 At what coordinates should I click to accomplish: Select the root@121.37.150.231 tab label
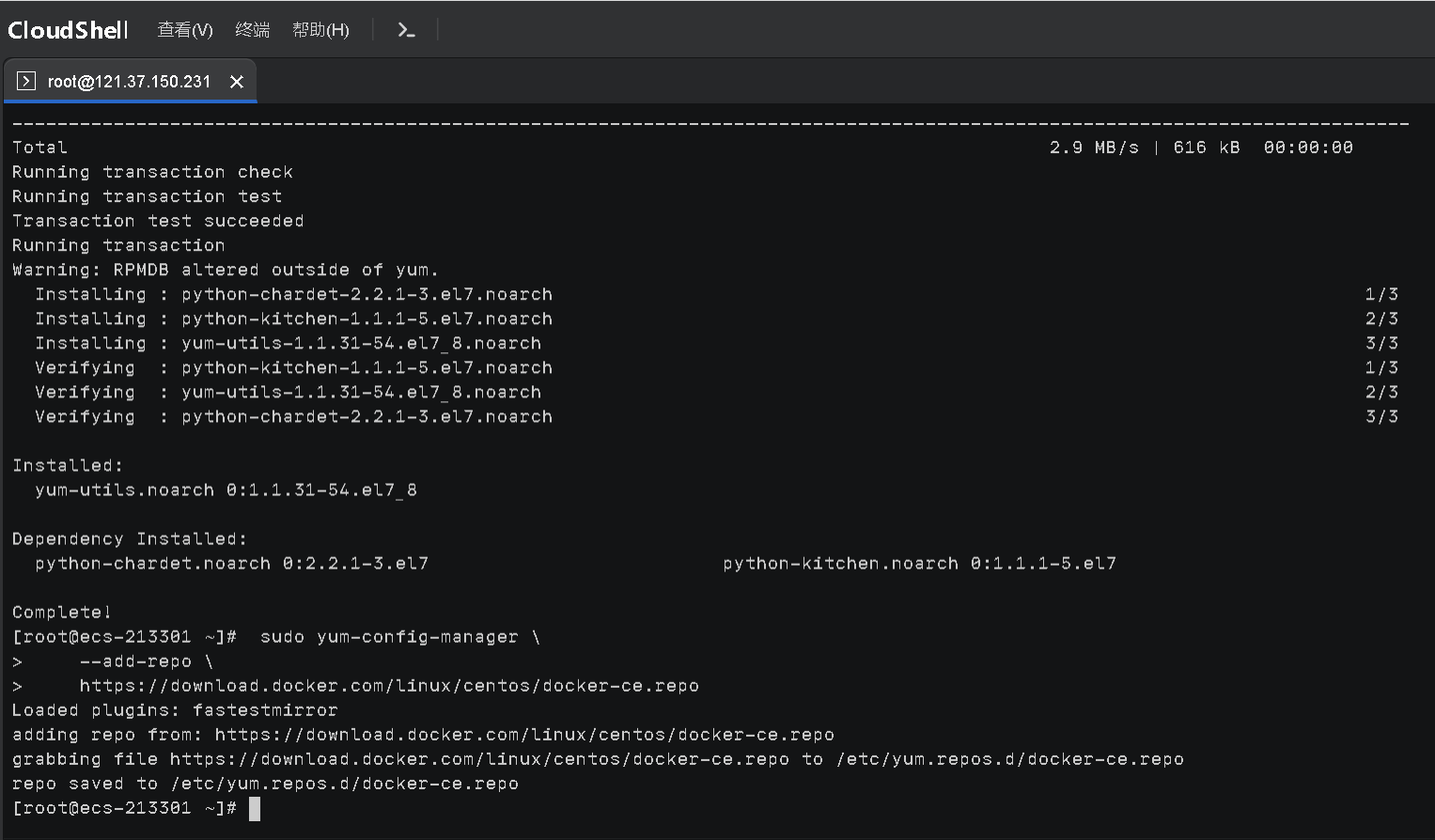[x=129, y=82]
